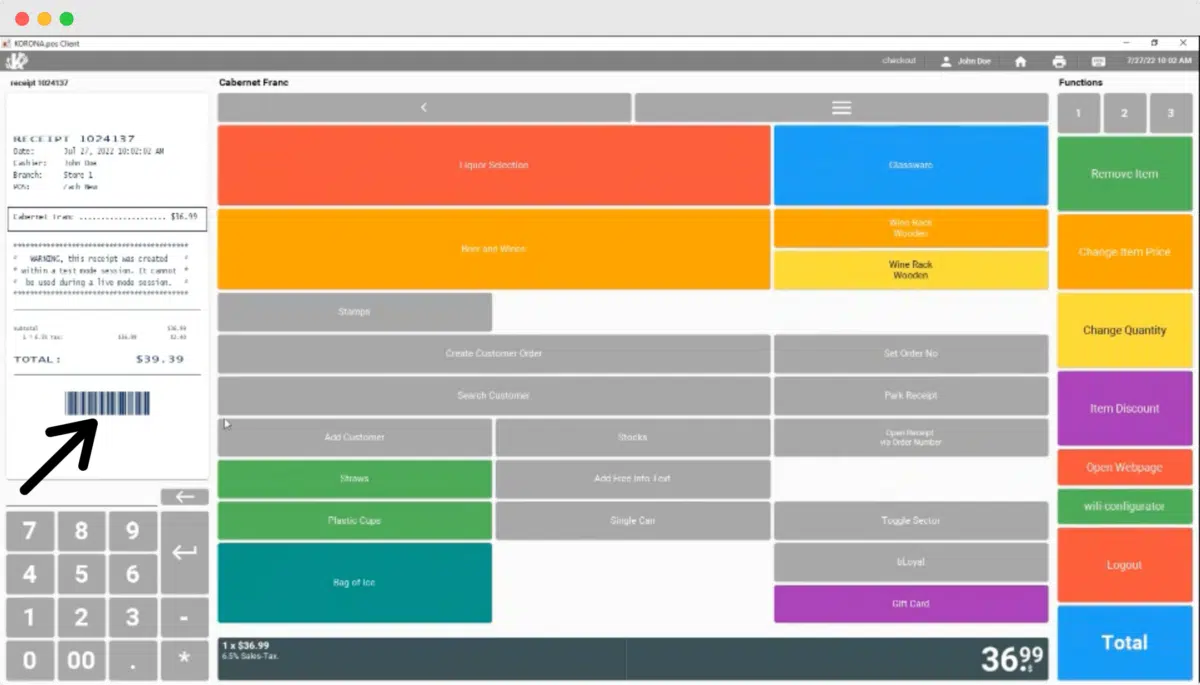
Task: Click Open Receipt via Order Number
Action: tap(911, 437)
